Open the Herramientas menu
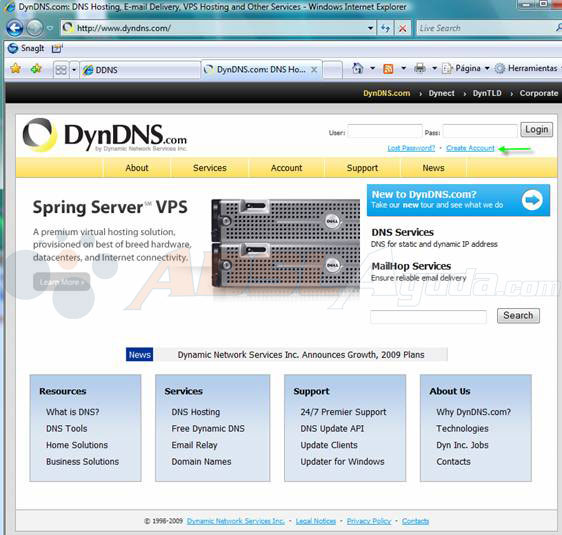The width and height of the screenshot is (562, 535). (527, 68)
